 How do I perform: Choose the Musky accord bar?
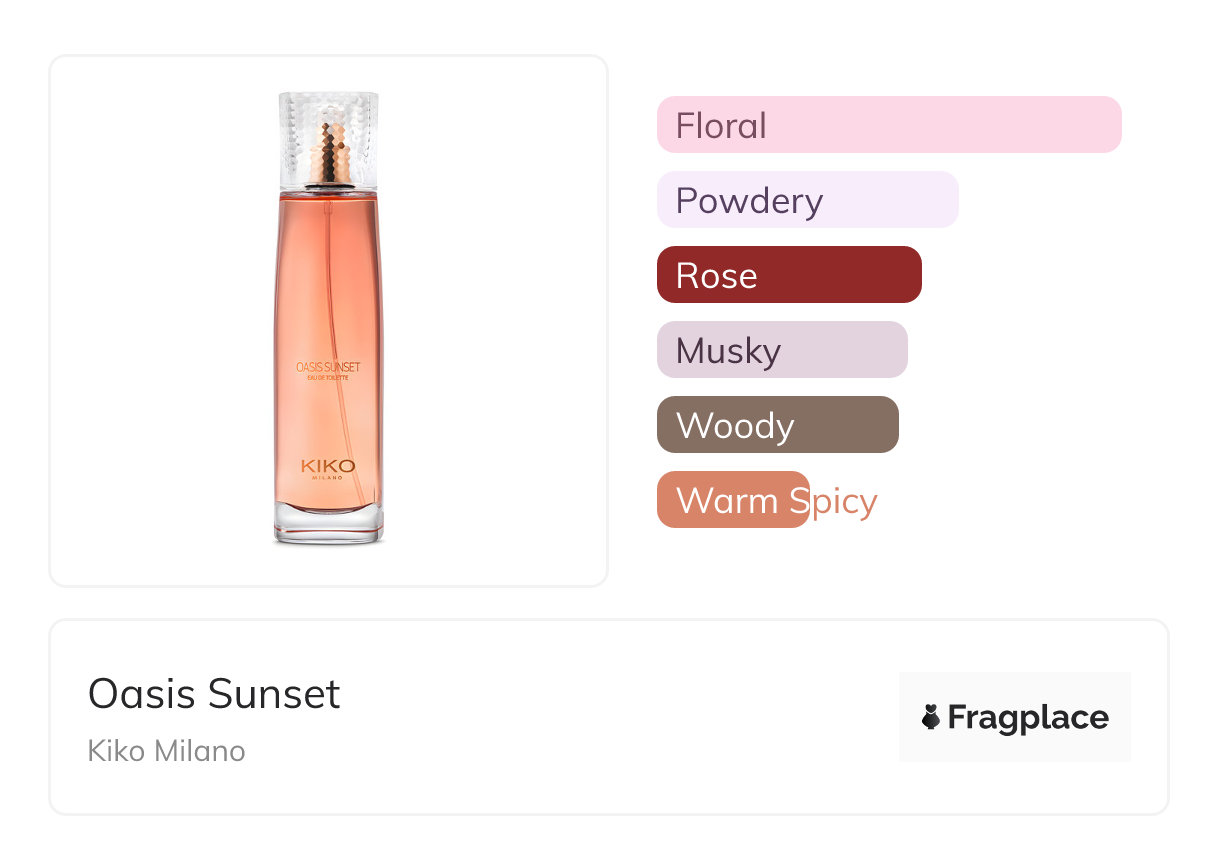pos(781,350)
